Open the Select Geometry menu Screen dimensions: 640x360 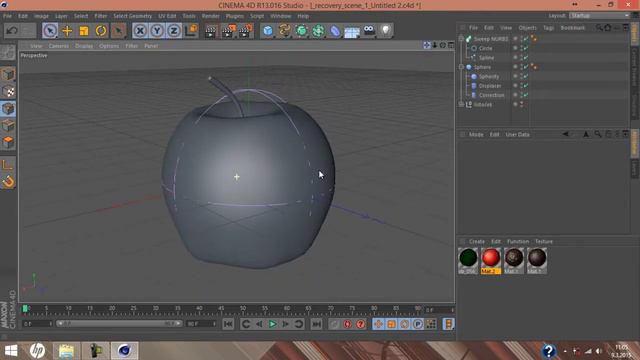point(133,16)
